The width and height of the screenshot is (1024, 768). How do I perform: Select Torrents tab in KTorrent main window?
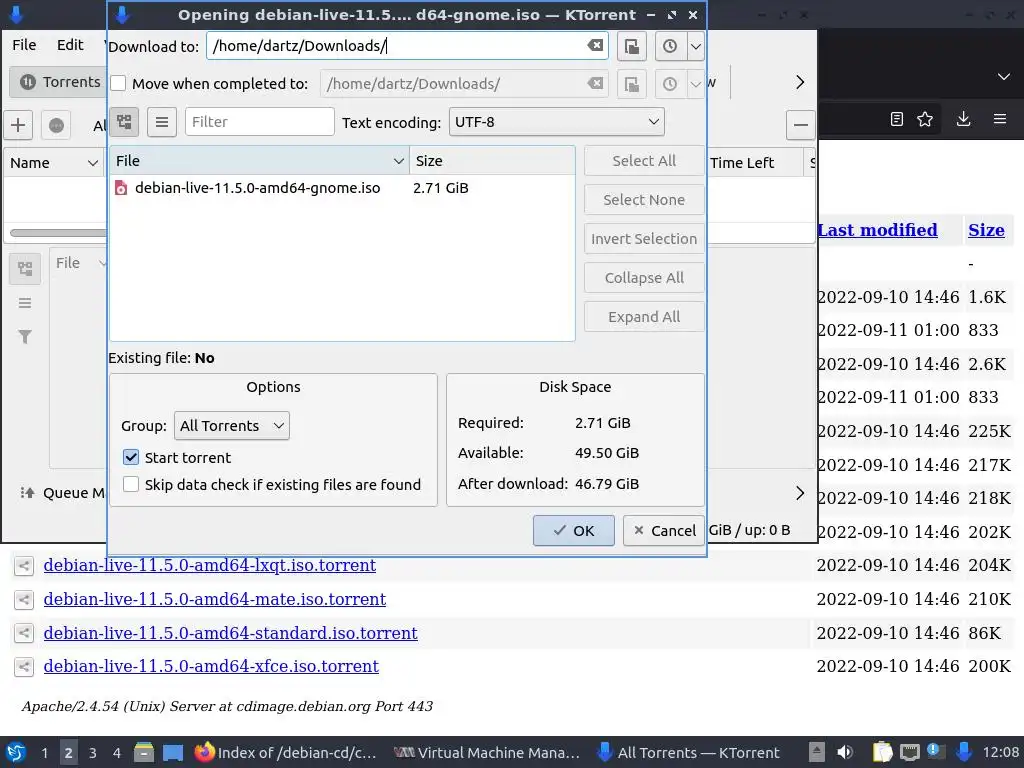(x=59, y=82)
